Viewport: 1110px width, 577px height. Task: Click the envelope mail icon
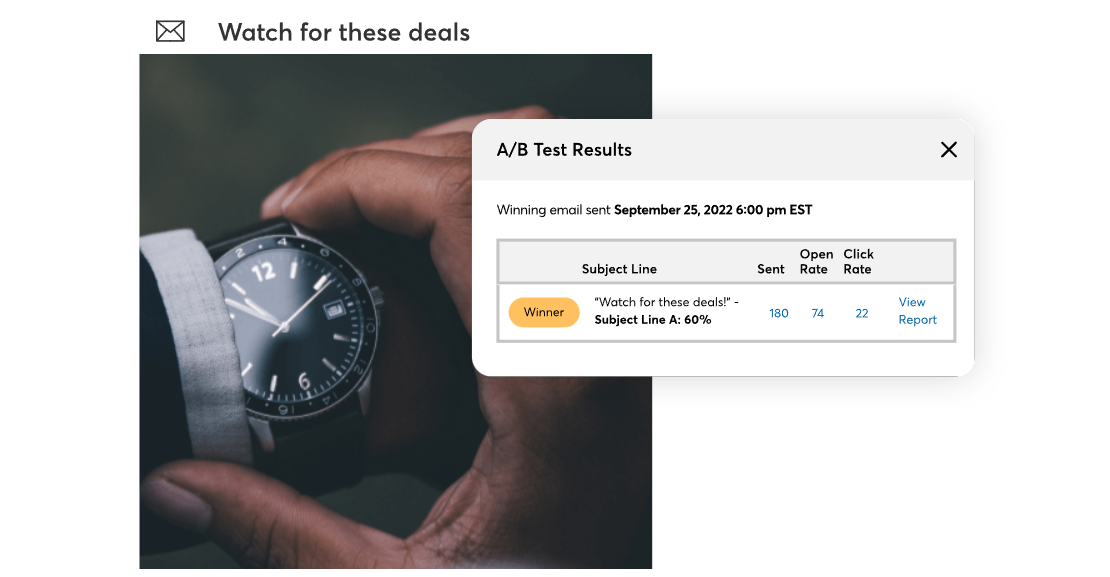point(170,31)
